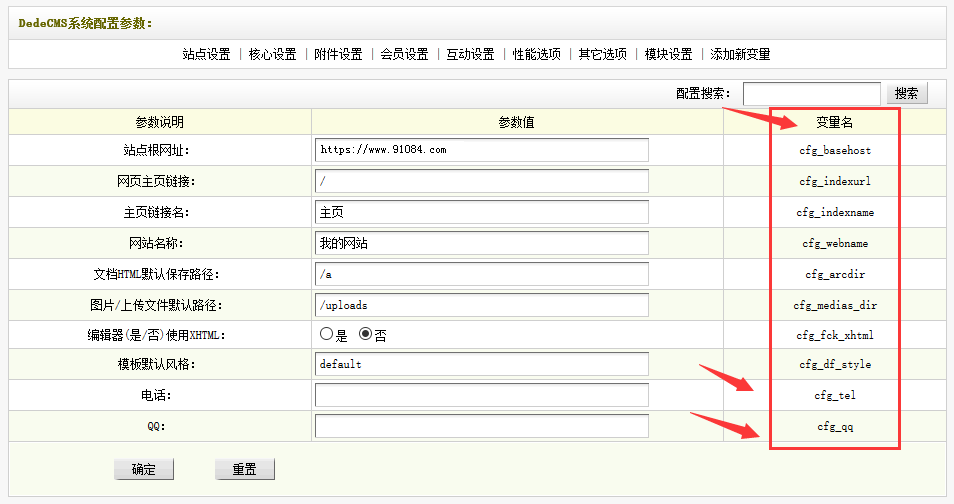Focus the 电话 input field
The width and height of the screenshot is (954, 504).
[481, 395]
